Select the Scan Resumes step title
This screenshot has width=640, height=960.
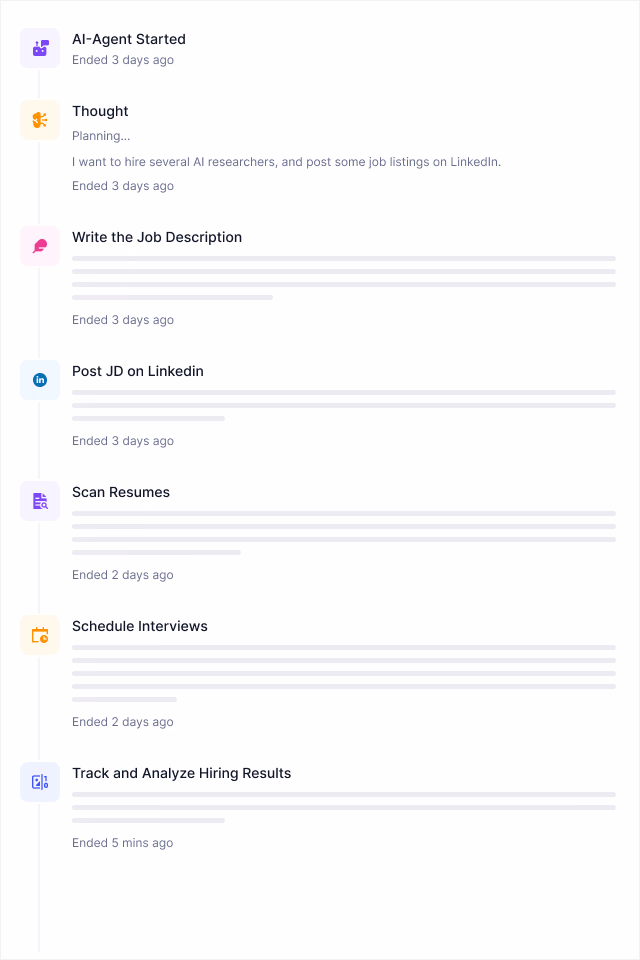tap(121, 492)
